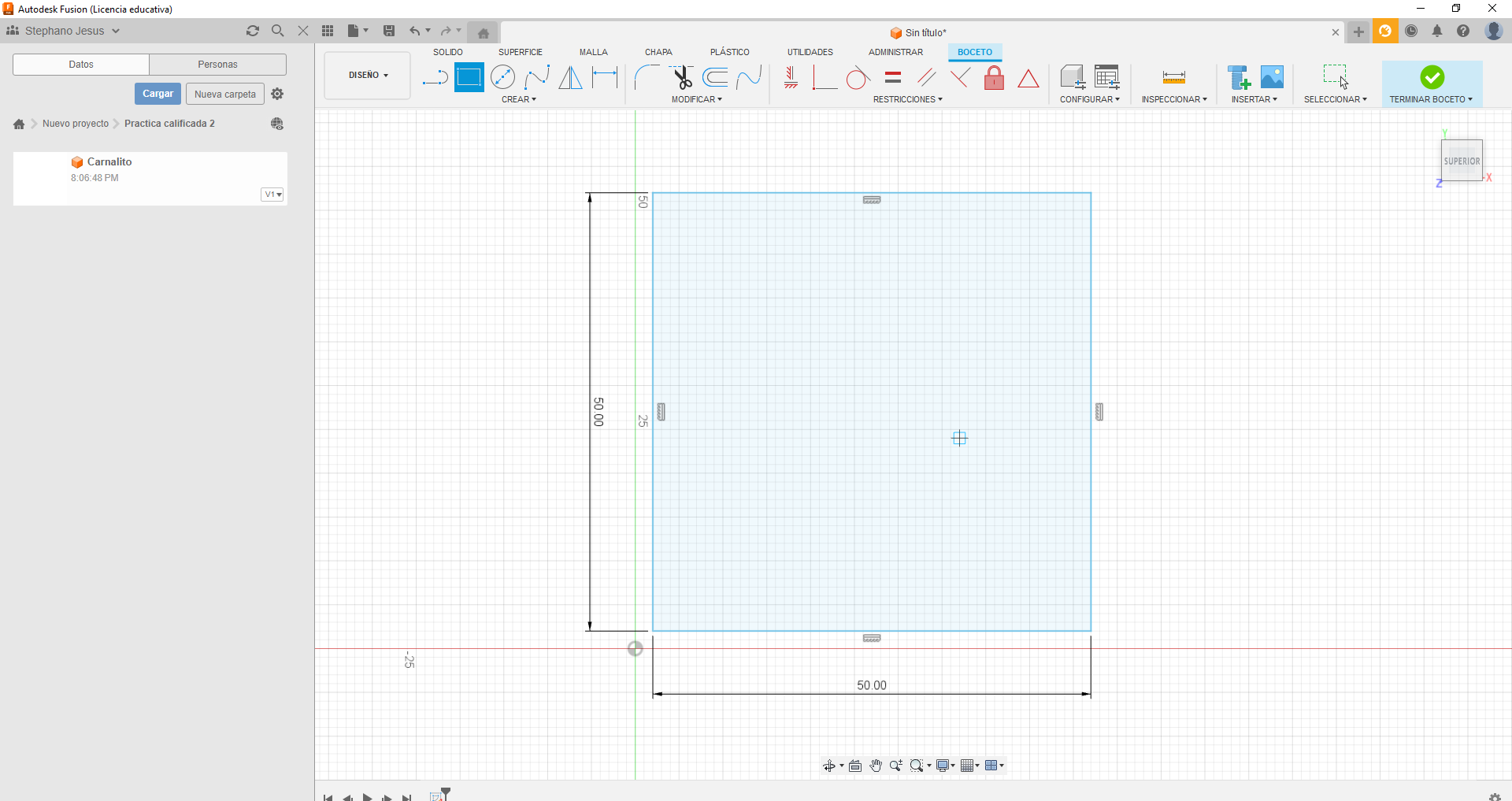Viewport: 1512px width, 801px height.
Task: Expand the RESTRICCIONES menu
Action: [908, 99]
